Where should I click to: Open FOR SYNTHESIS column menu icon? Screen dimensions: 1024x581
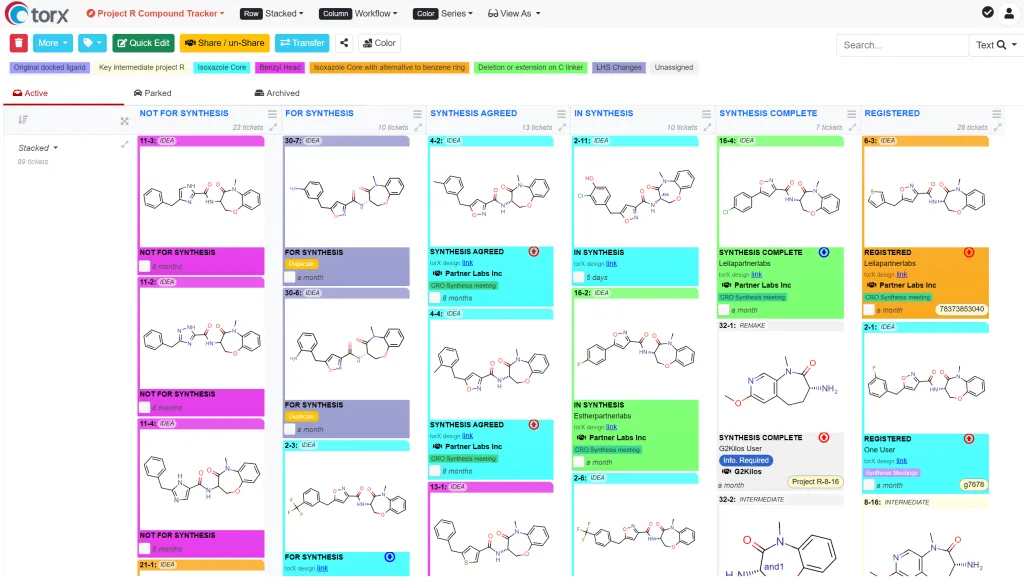click(417, 114)
